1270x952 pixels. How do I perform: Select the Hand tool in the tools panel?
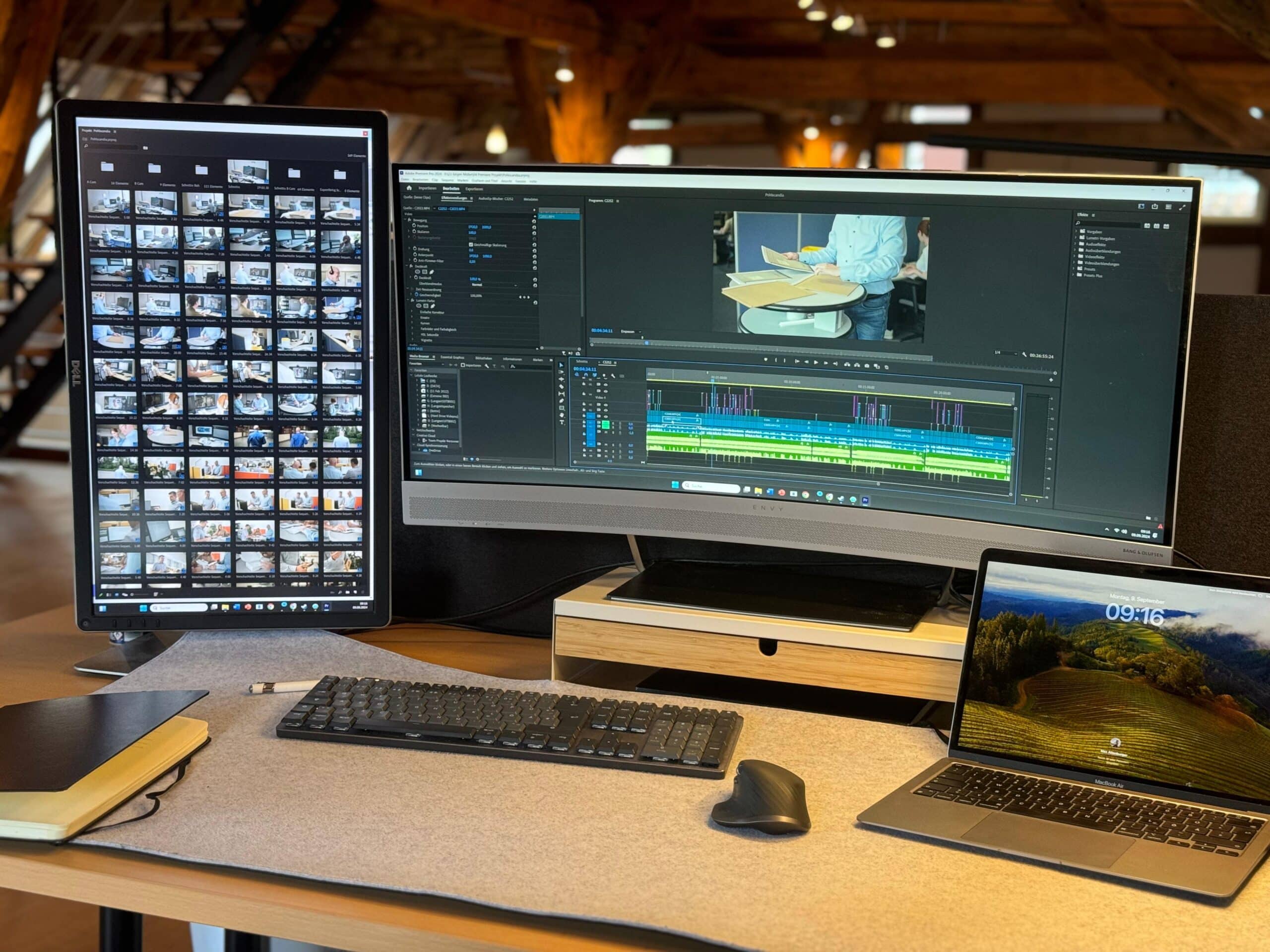562,416
